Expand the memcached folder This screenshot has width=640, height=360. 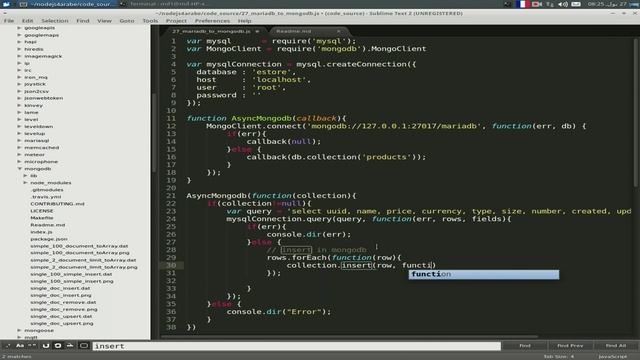[x=19, y=147]
